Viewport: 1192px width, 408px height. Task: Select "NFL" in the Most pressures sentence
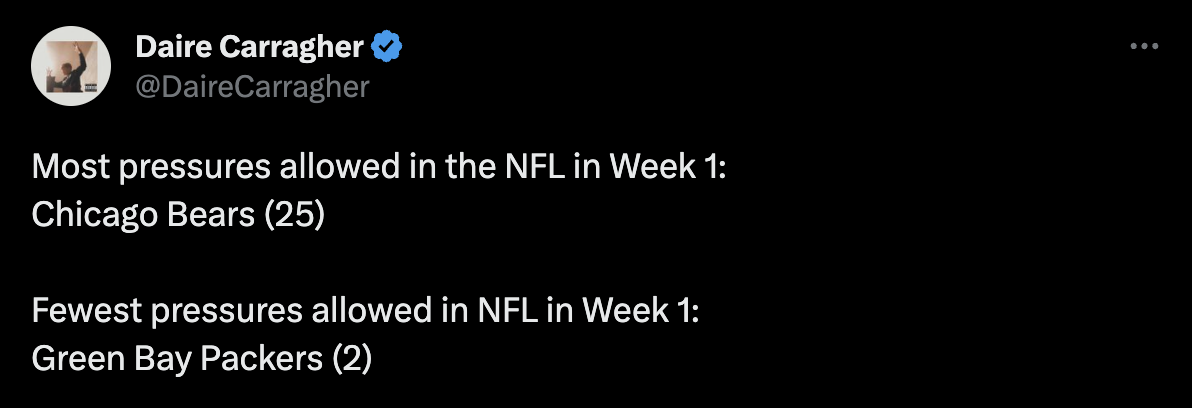[535, 167]
